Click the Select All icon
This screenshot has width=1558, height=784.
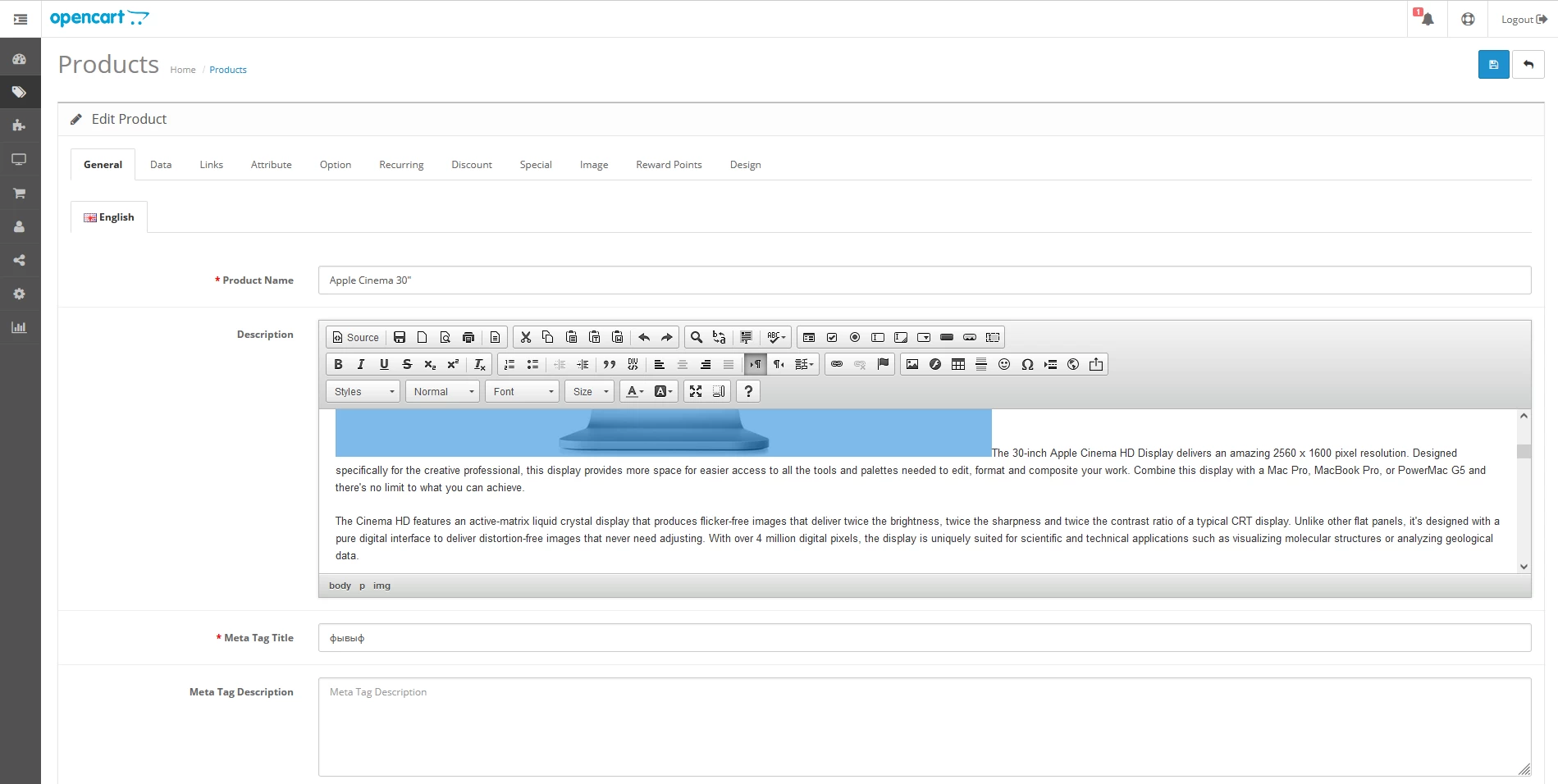tap(747, 337)
